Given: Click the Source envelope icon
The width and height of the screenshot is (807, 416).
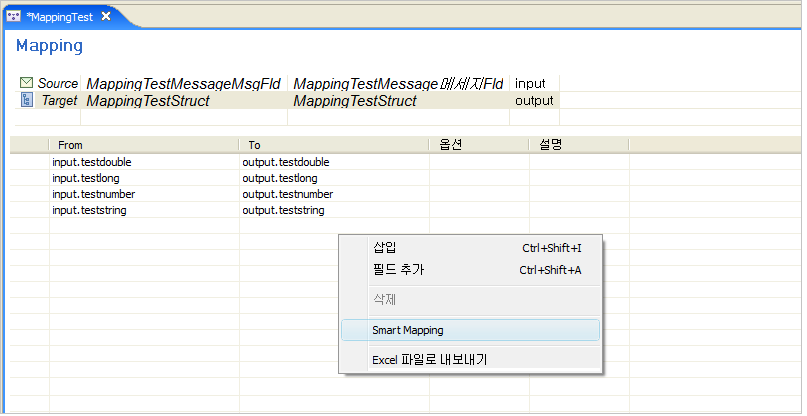Looking at the screenshot, I should click(x=26, y=82).
